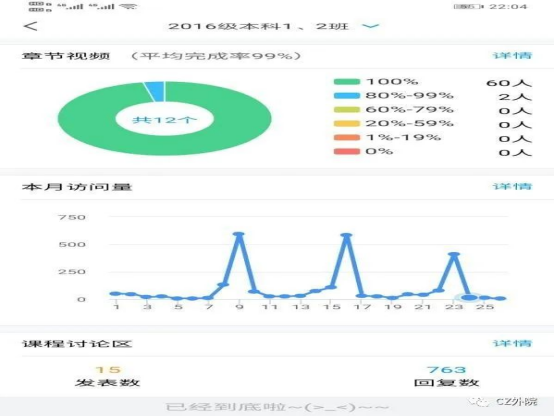Image resolution: width=554 pixels, height=416 pixels.
Task: Open 详情 for 课程讨论区 section
Action: point(512,343)
